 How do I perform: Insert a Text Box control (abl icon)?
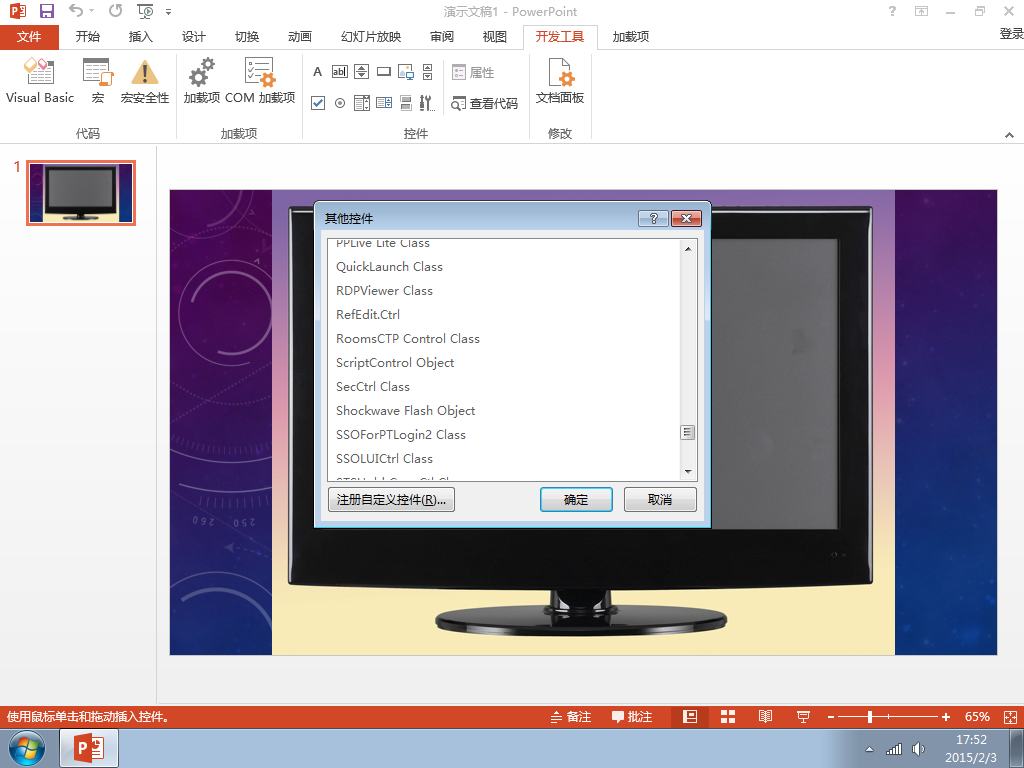pyautogui.click(x=340, y=72)
